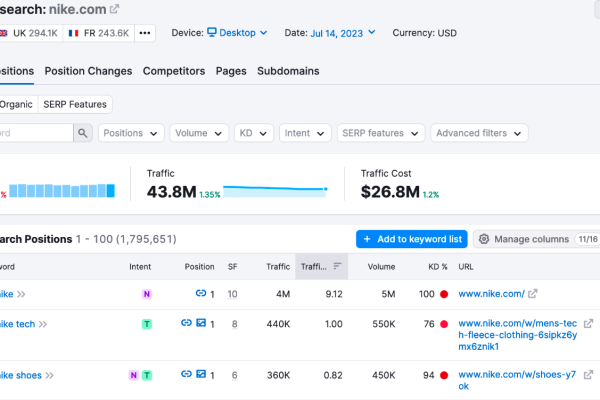Open the SERP features filter dropdown

381,133
